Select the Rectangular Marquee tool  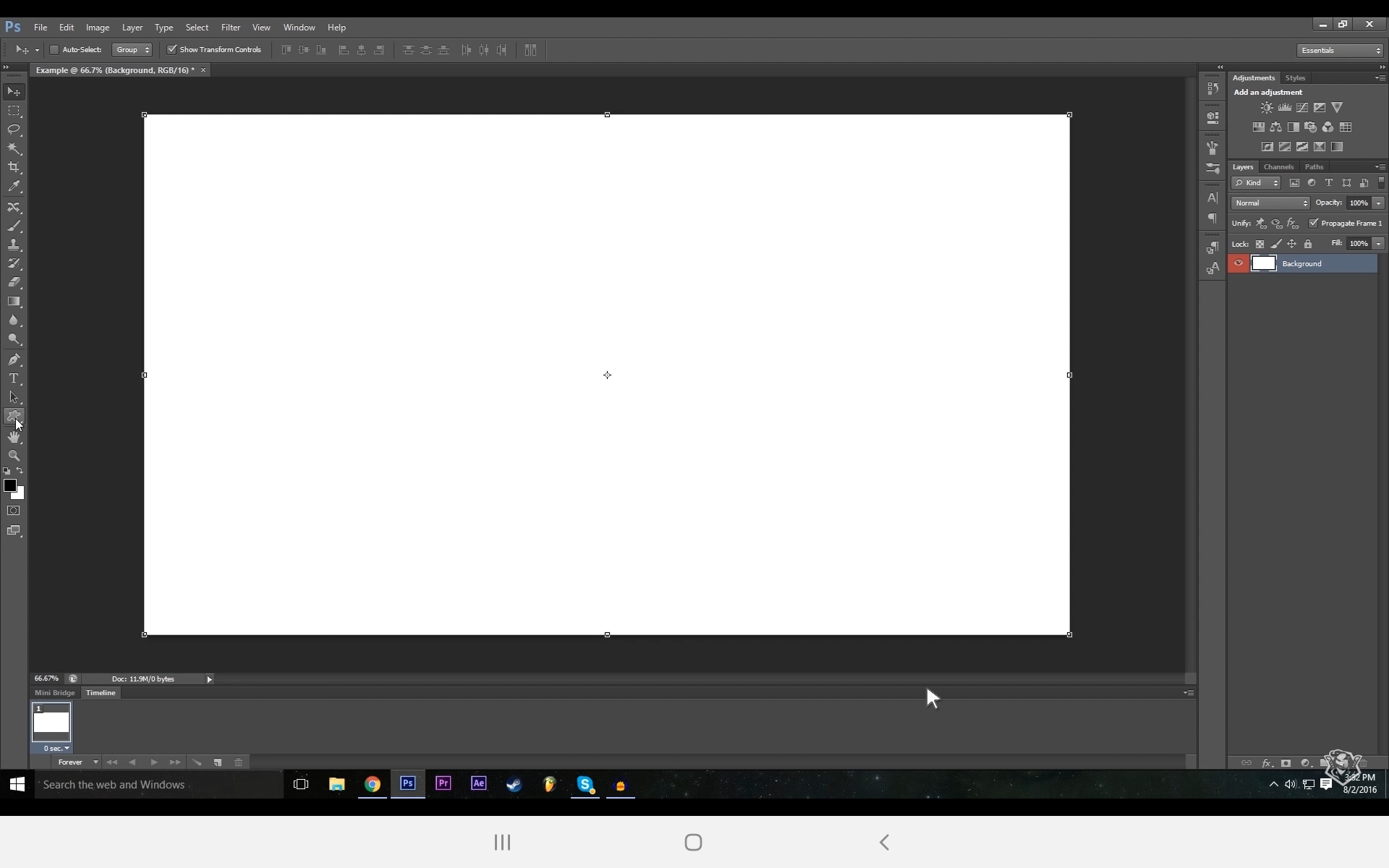[x=14, y=111]
